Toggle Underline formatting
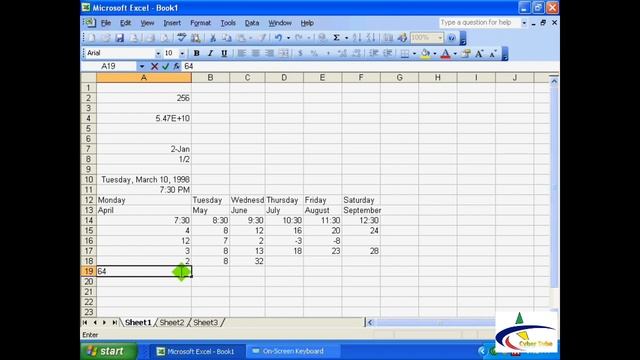Image resolution: width=640 pixels, height=360 pixels. 224,53
